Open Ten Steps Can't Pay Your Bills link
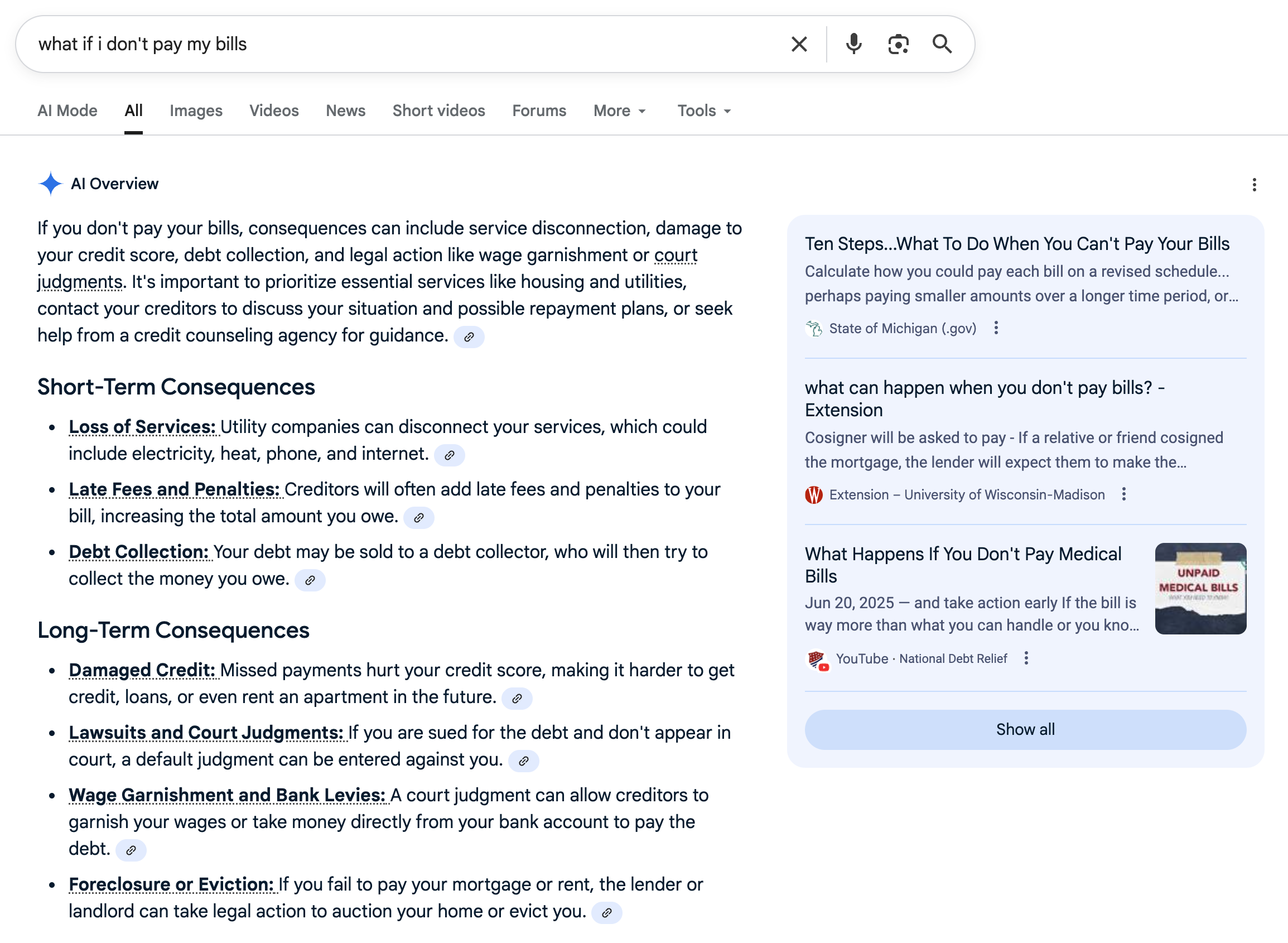1288x943 pixels. [x=1016, y=244]
